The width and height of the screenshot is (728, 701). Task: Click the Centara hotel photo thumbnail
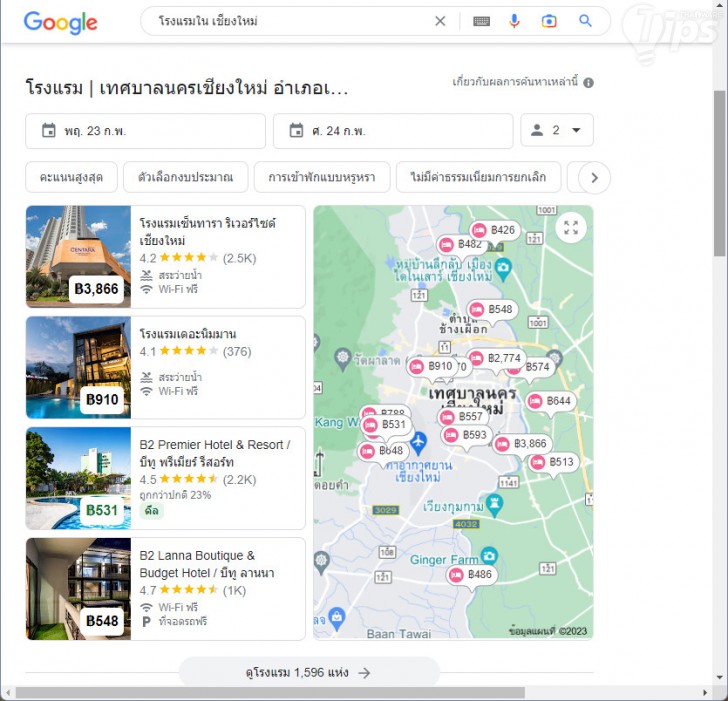[78, 257]
